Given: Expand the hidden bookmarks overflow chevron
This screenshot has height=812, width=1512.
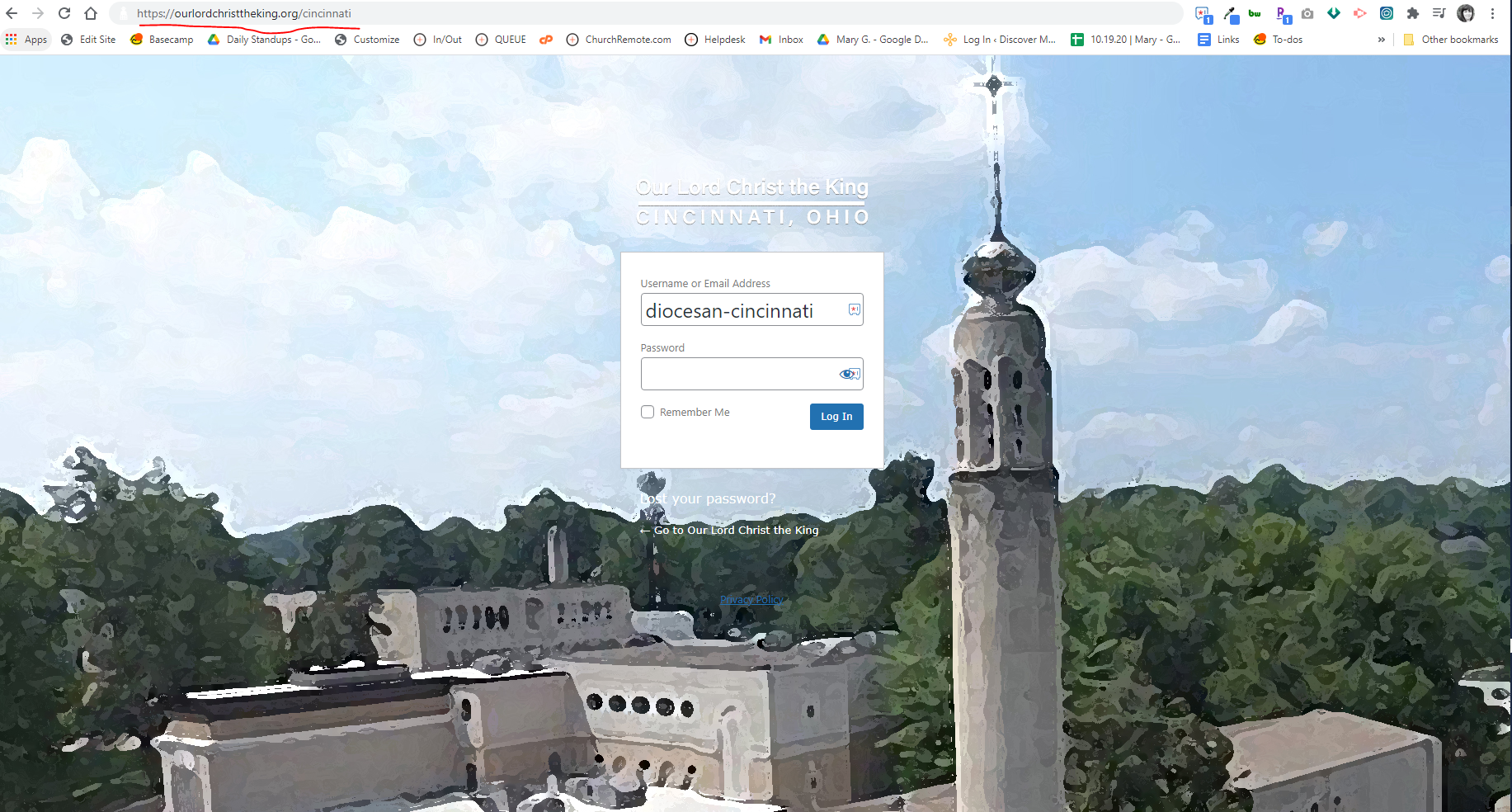Looking at the screenshot, I should click(1382, 40).
